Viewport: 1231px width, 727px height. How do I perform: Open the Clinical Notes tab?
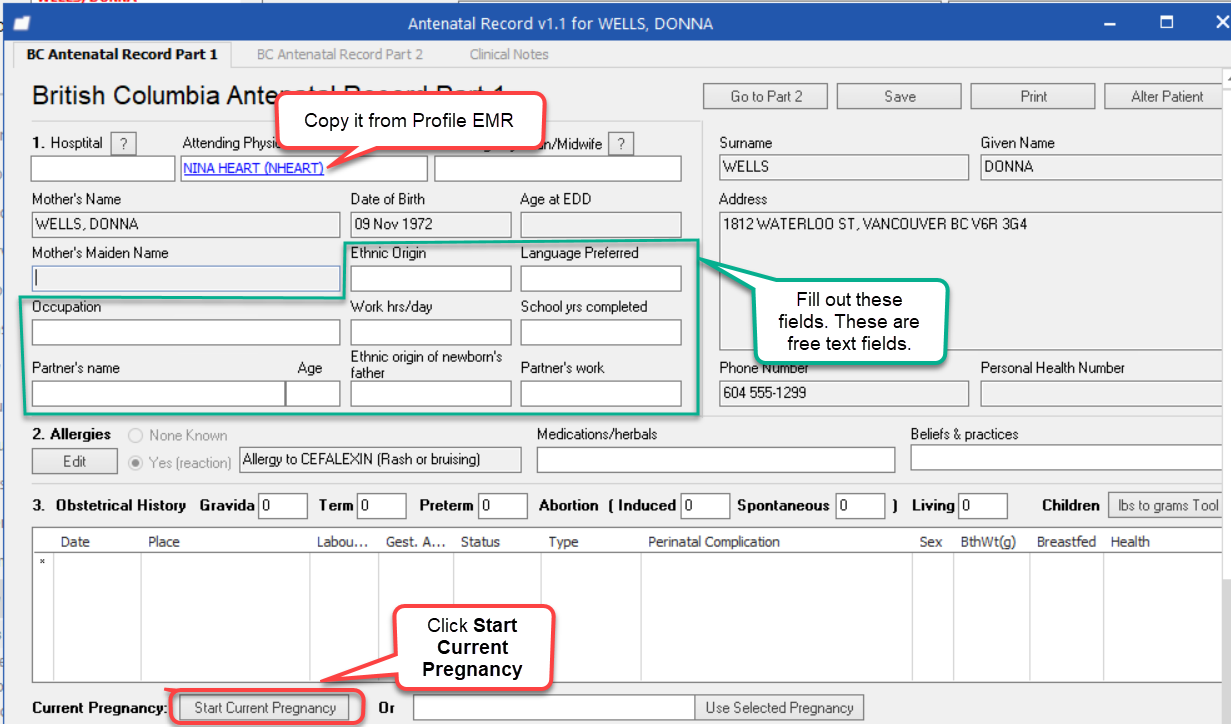[508, 54]
